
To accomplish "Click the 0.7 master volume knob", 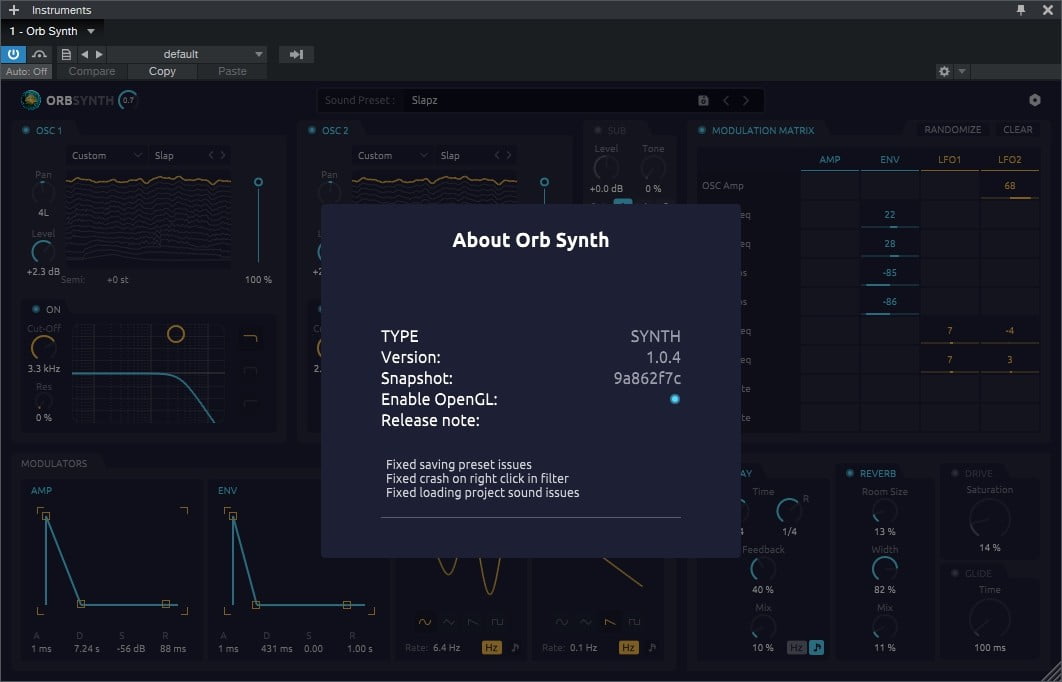I will [128, 100].
